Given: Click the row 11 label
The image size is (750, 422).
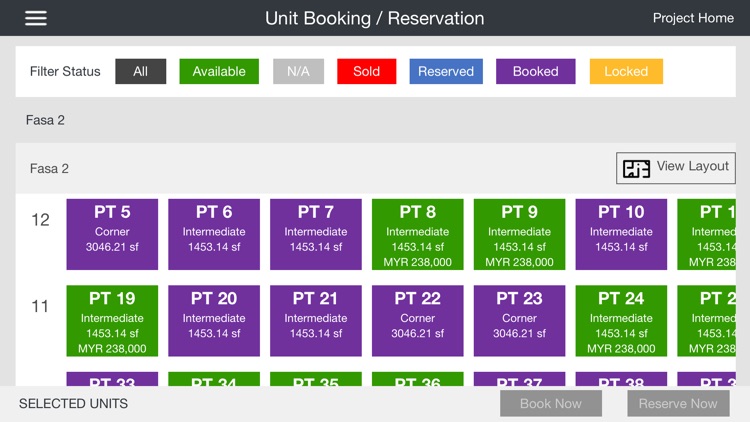Looking at the screenshot, I should pyautogui.click(x=40, y=306).
